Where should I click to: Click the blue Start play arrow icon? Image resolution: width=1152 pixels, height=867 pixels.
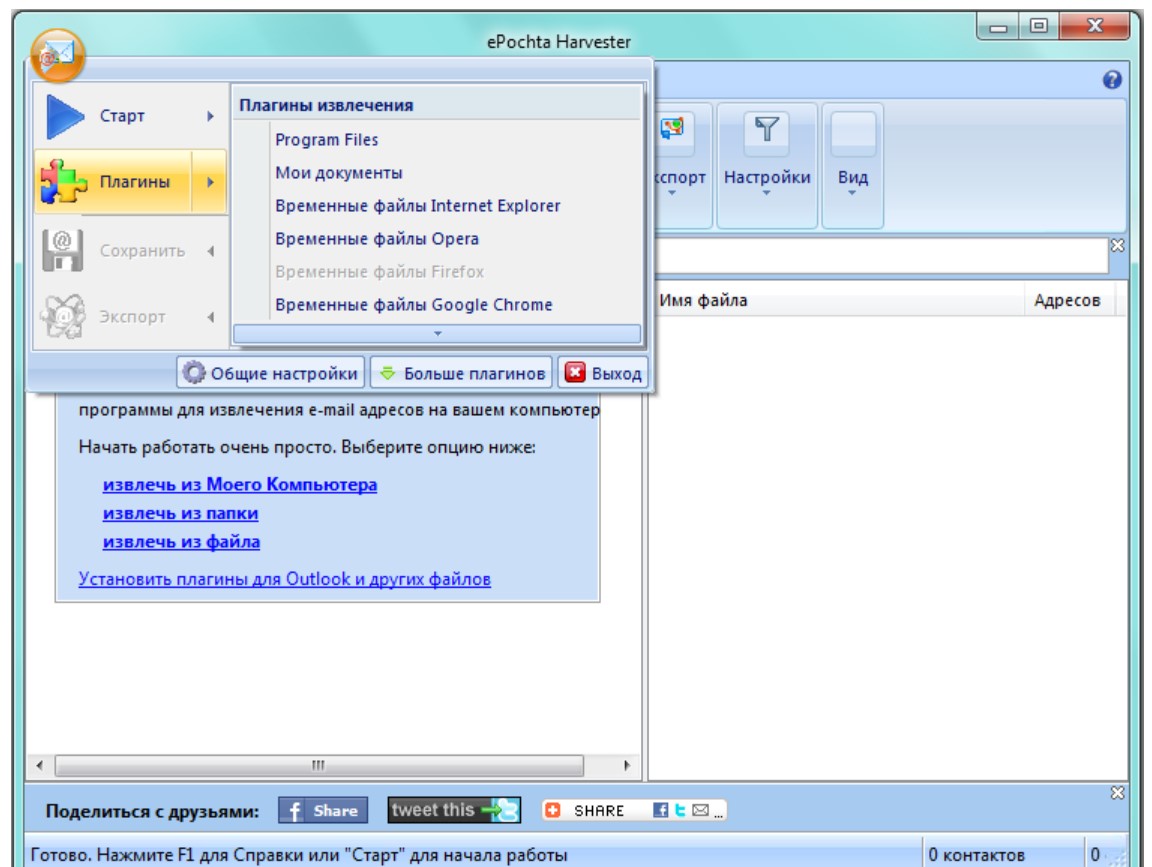(x=65, y=116)
